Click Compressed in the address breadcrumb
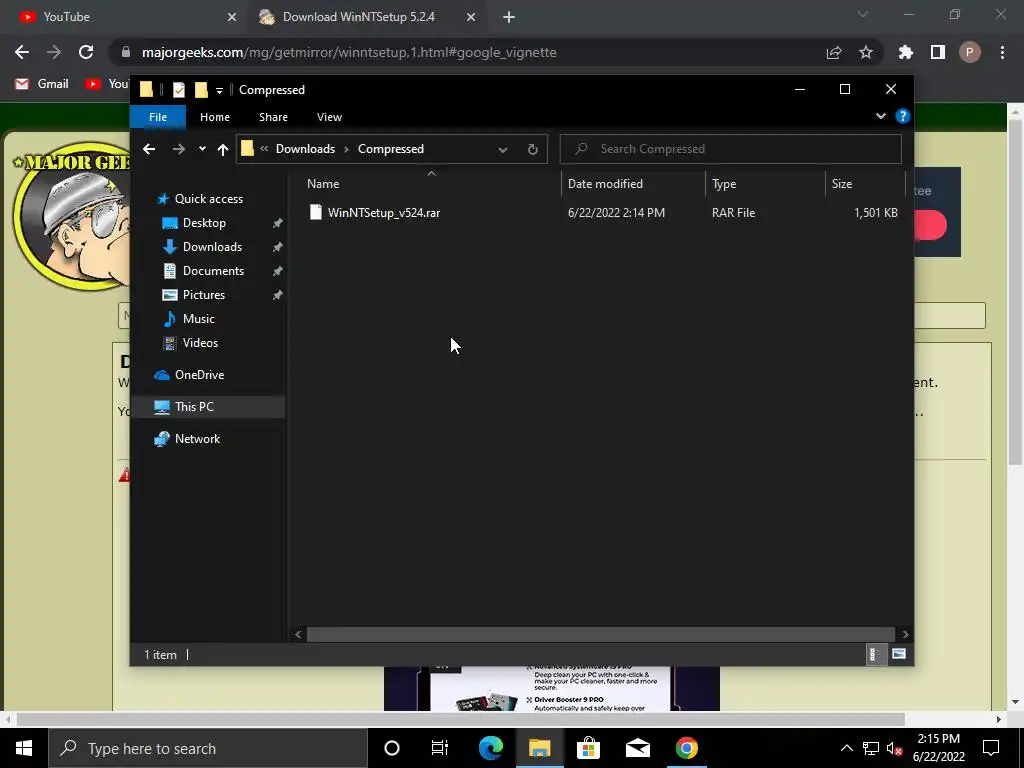This screenshot has height=768, width=1024. (391, 149)
